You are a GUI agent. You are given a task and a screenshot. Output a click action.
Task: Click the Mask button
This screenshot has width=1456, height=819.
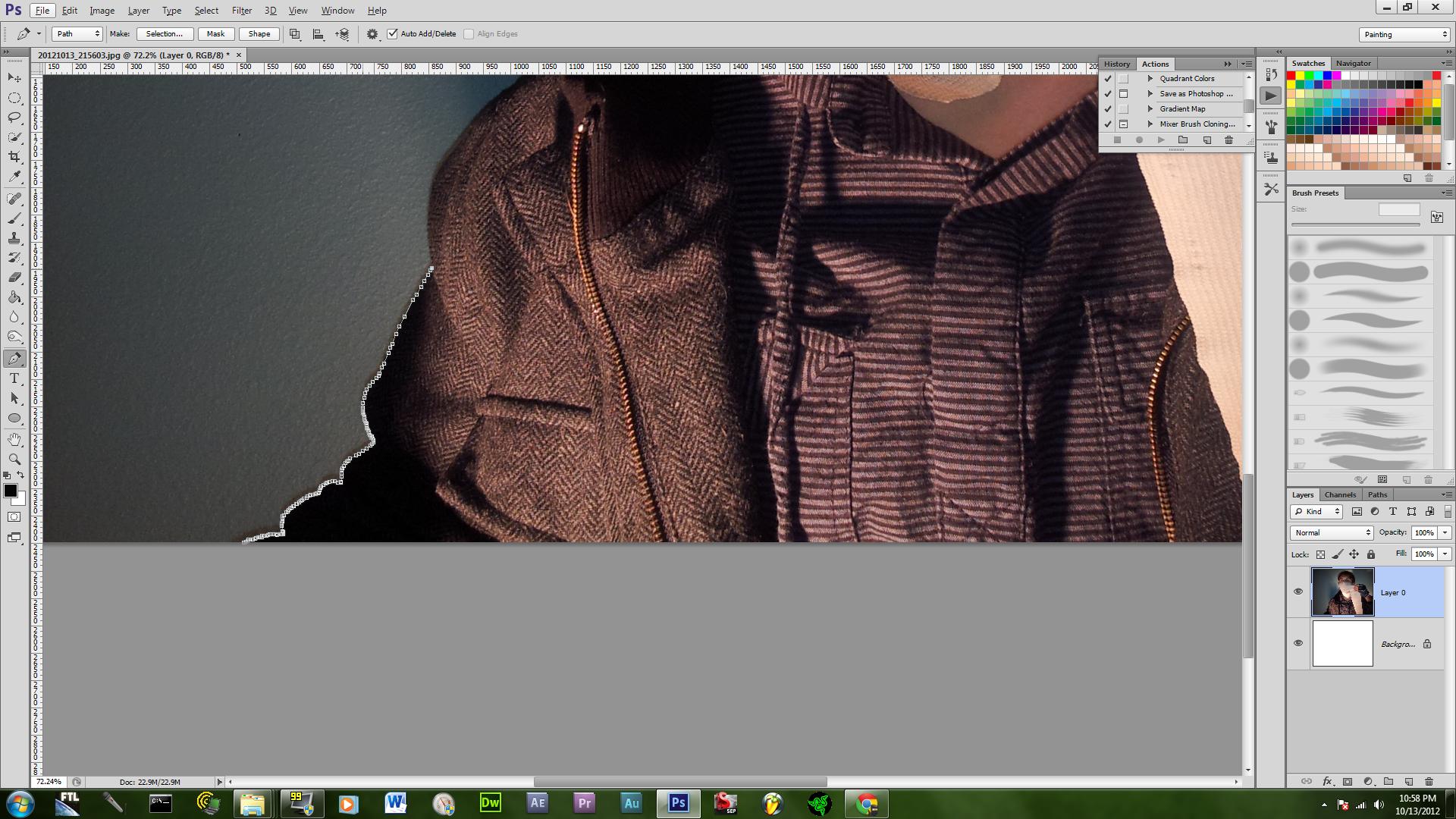pyautogui.click(x=215, y=34)
